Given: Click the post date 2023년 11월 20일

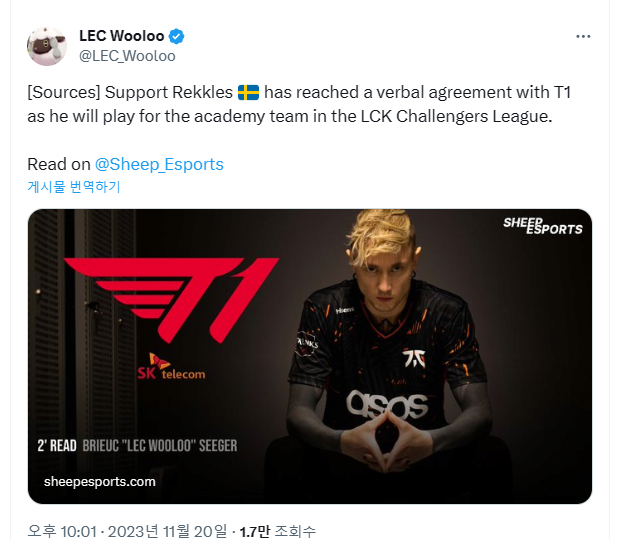Looking at the screenshot, I should tap(167, 531).
